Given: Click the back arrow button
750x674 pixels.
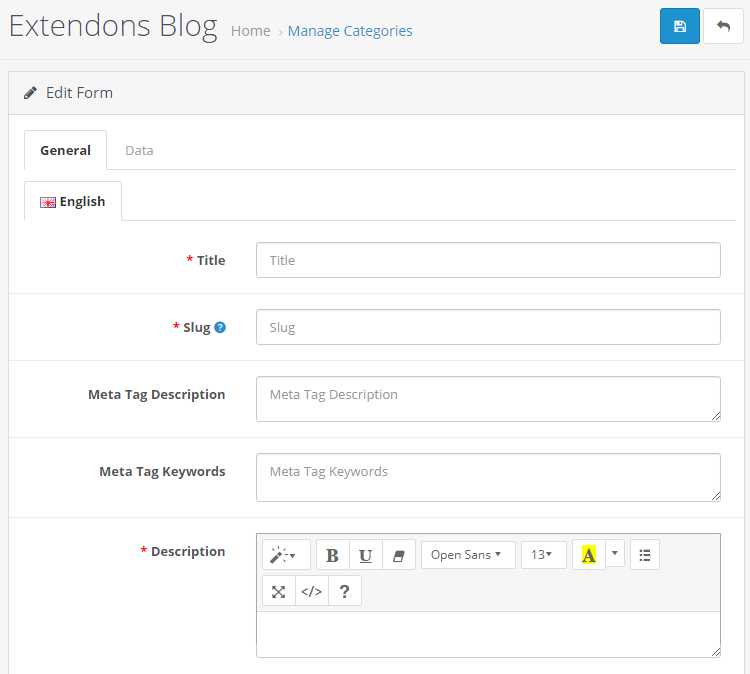Looking at the screenshot, I should (723, 26).
